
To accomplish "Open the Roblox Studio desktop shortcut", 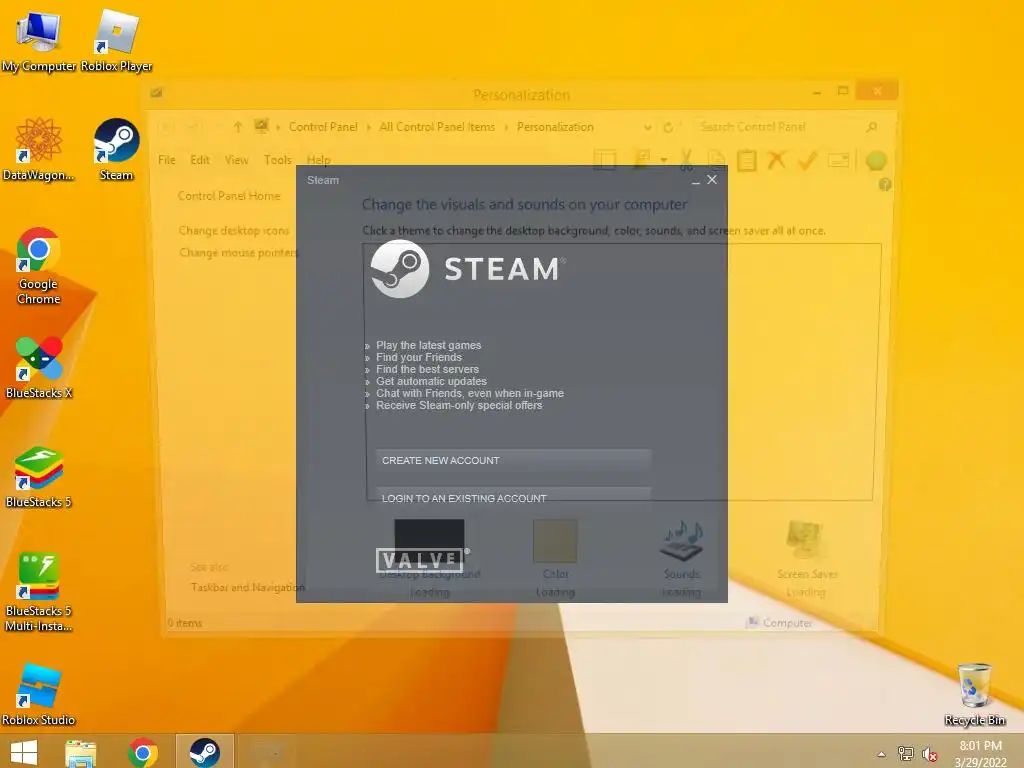I will [39, 695].
